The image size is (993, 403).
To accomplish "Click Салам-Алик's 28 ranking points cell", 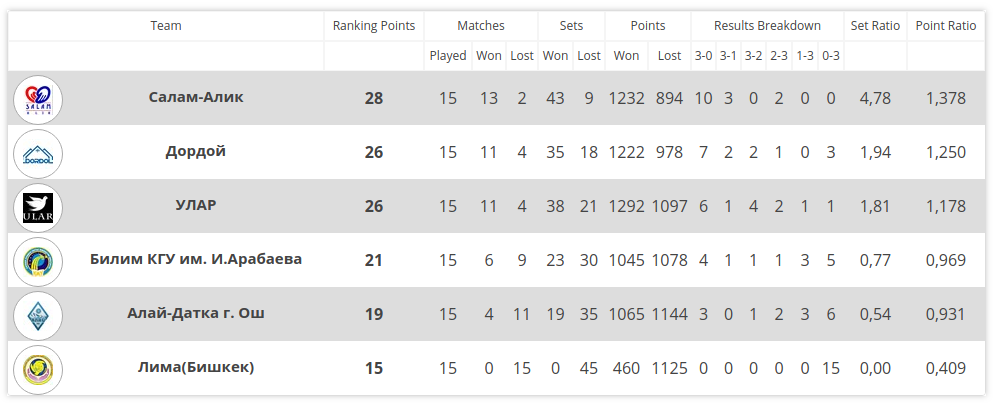I will [x=374, y=99].
